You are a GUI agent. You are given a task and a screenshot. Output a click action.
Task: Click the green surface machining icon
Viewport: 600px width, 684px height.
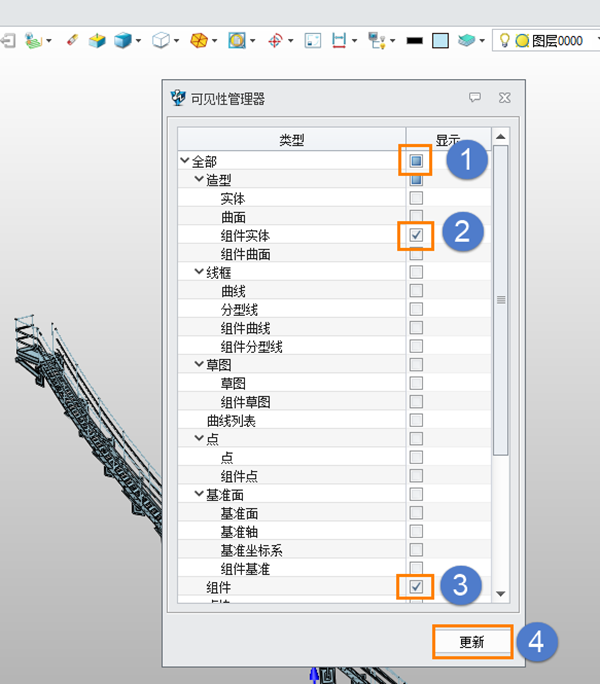pyautogui.click(x=33, y=41)
